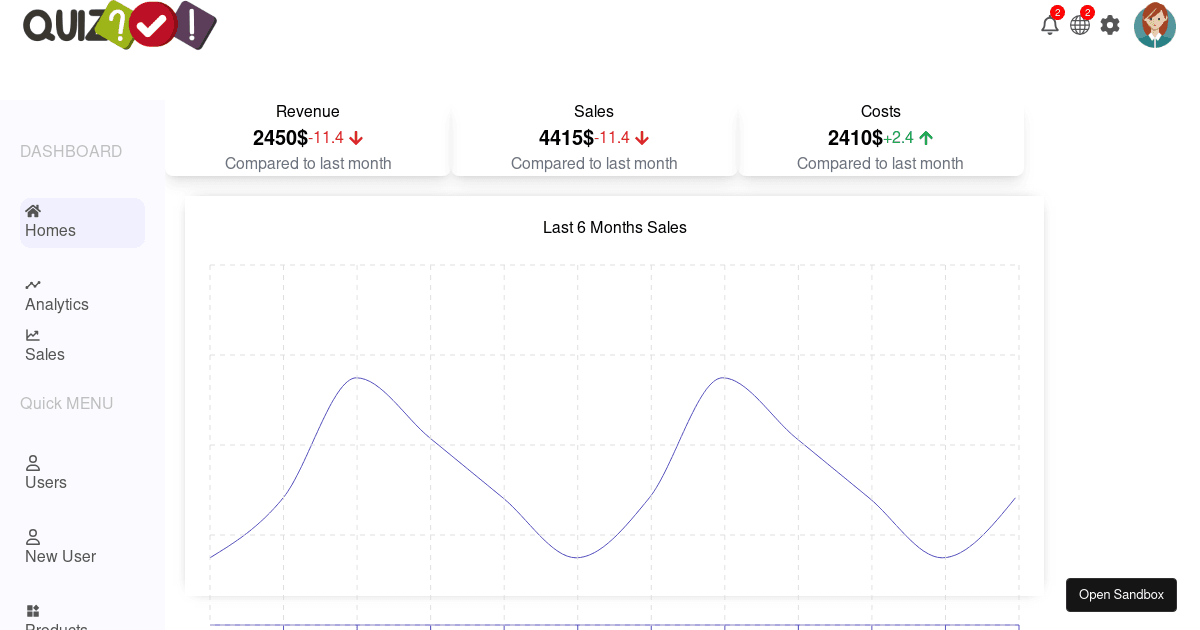Click the Revenue card title
1200x630 pixels.
308,112
